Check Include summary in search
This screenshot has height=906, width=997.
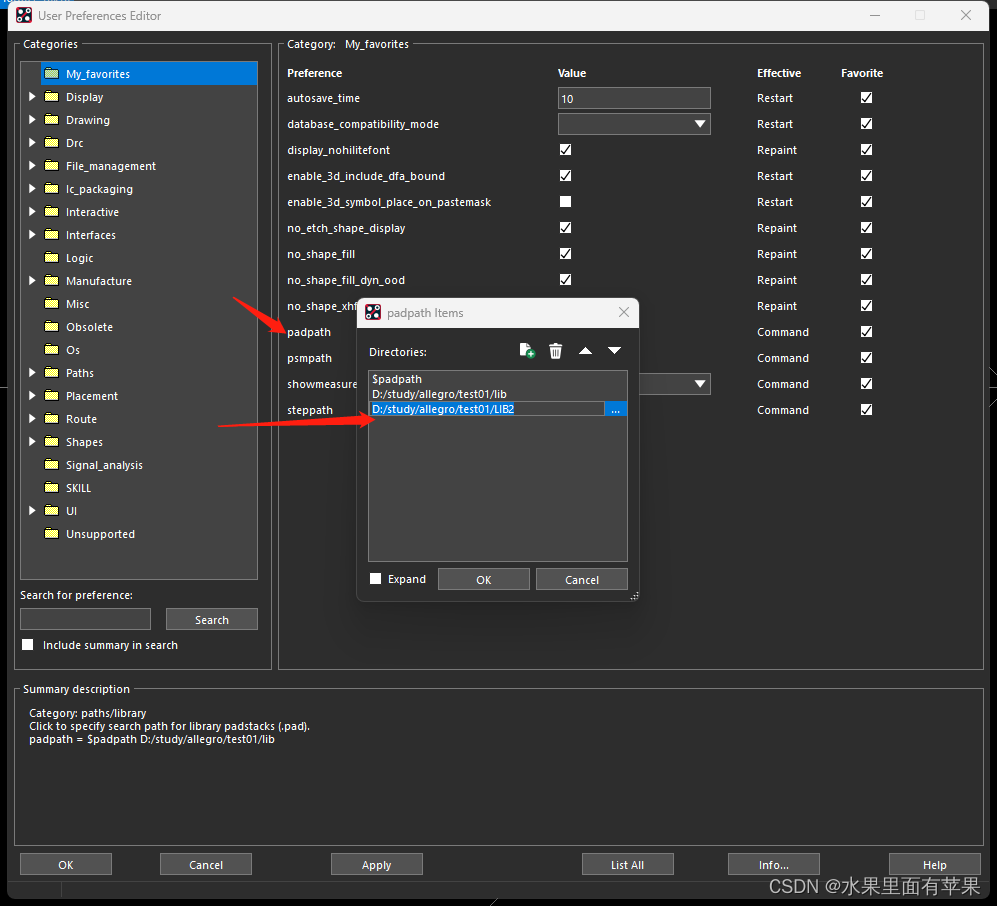click(x=28, y=645)
